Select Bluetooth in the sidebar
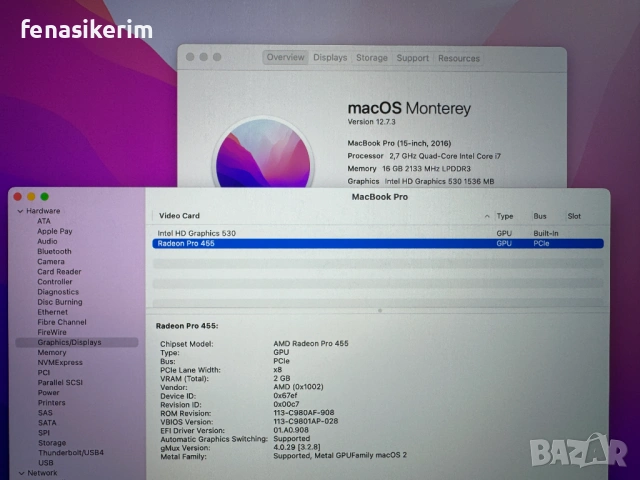 point(54,251)
